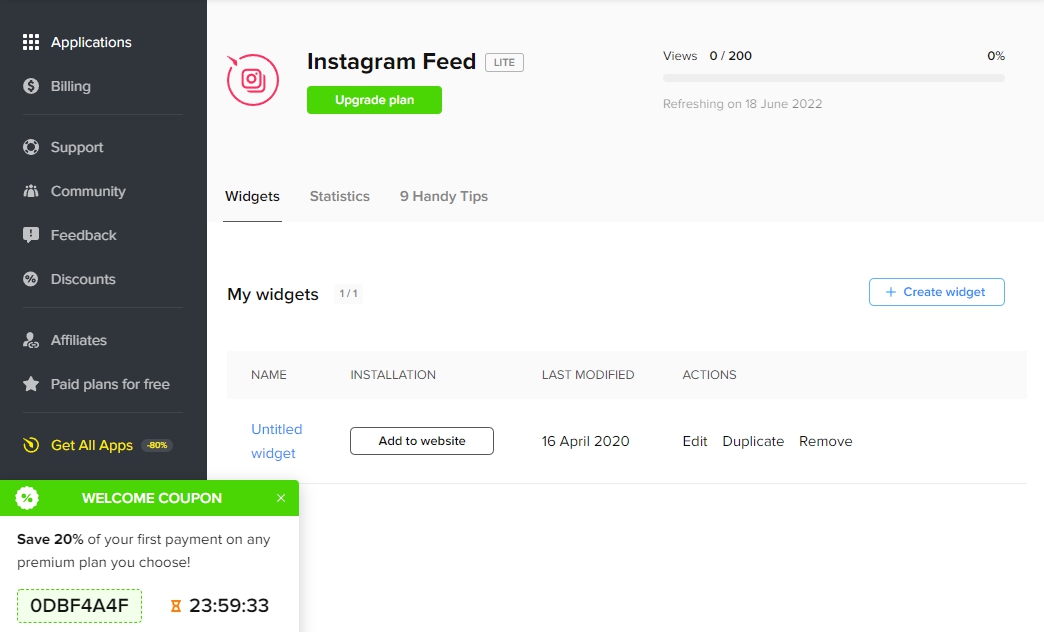
Task: Select the Billing icon in the sidebar
Action: click(28, 86)
